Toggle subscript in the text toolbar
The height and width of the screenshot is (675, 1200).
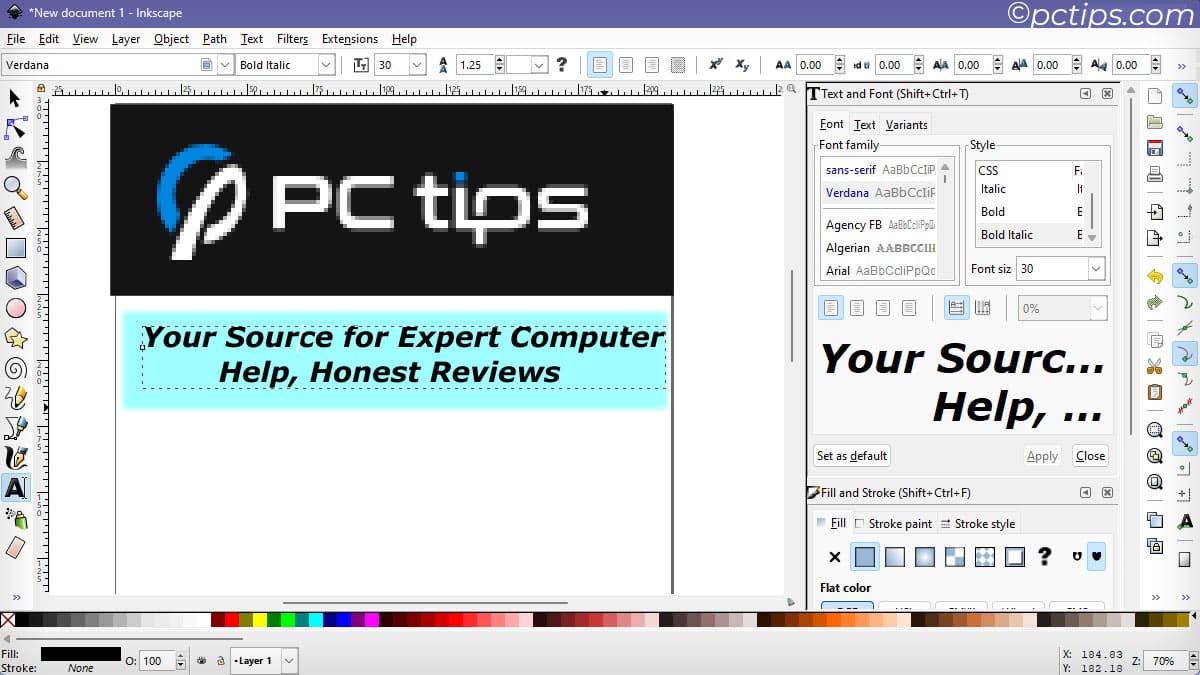(x=742, y=65)
